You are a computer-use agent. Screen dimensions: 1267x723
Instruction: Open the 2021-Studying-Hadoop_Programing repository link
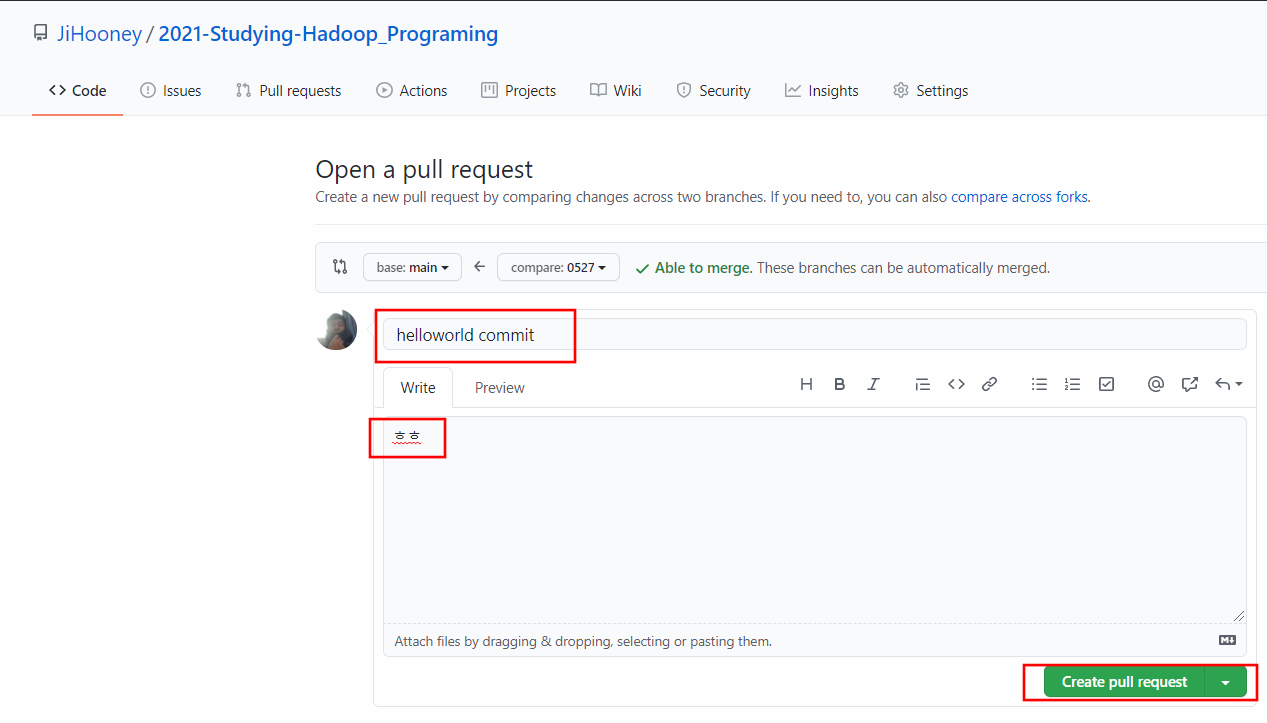click(x=328, y=34)
